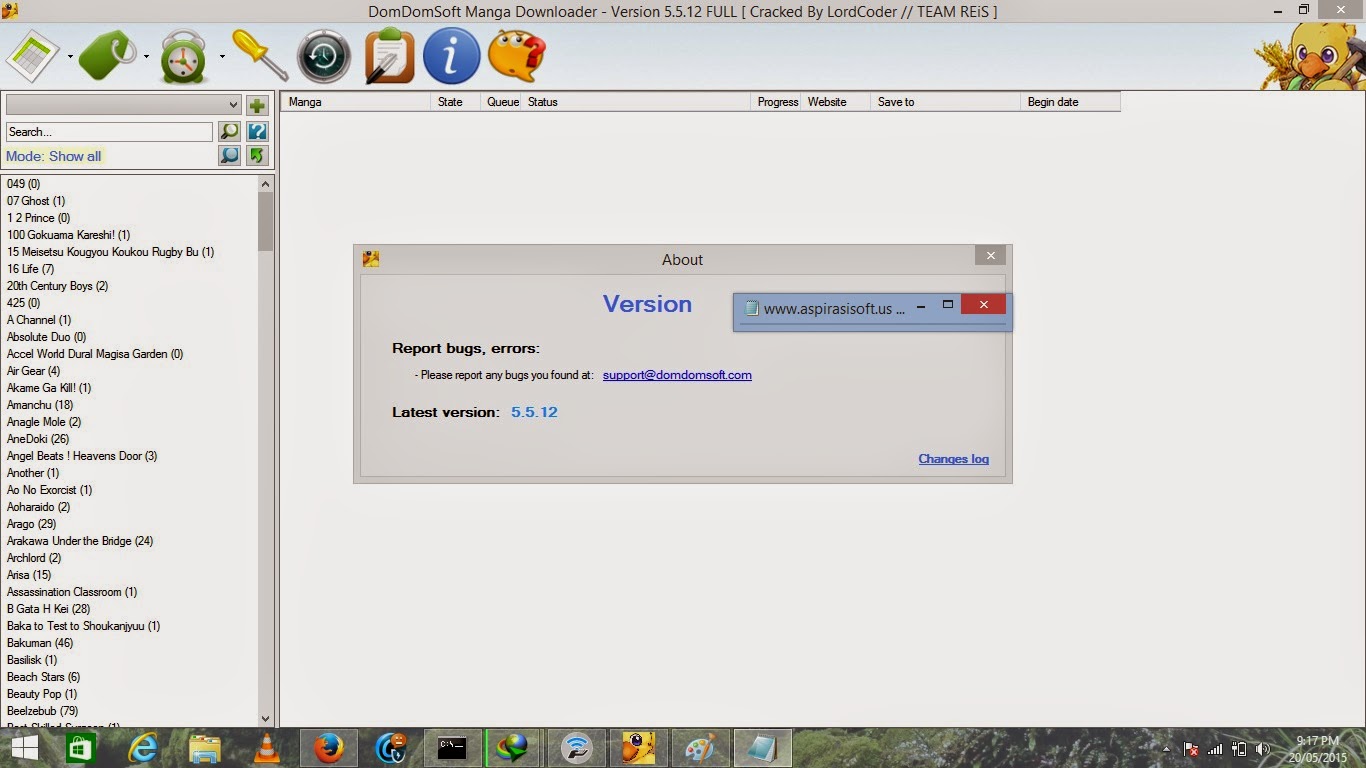Select '07 Ghost (1)' in manga list
1366x768 pixels.
point(36,201)
